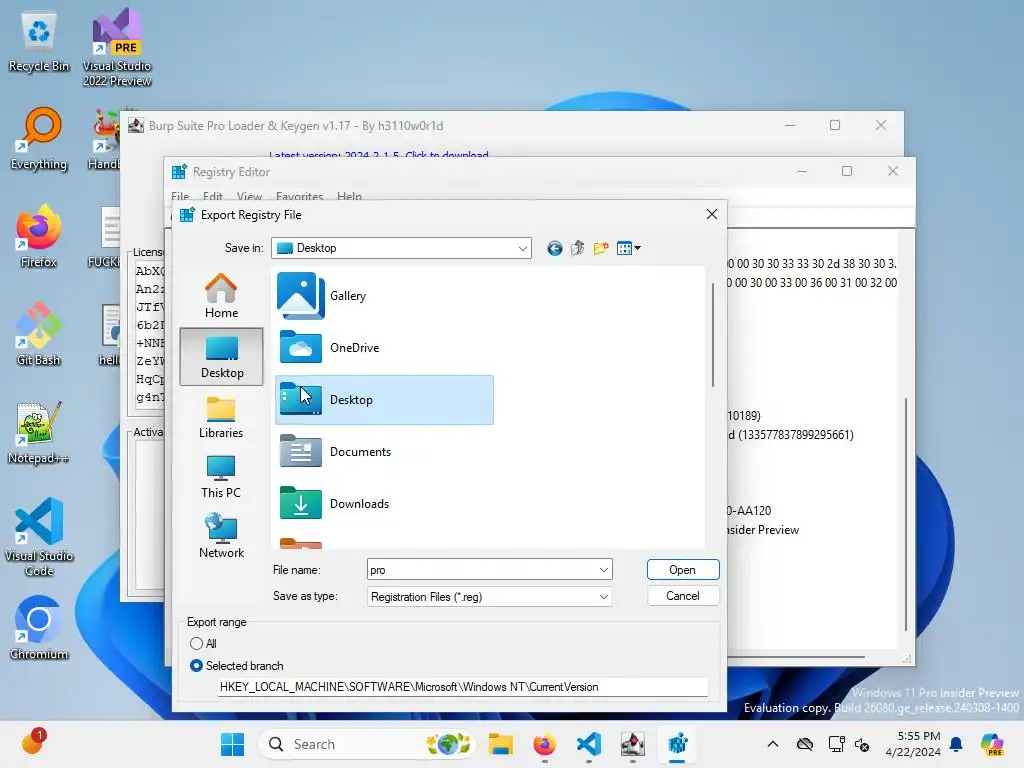
Task: Open Favorites menu in Registry Editor
Action: point(299,196)
